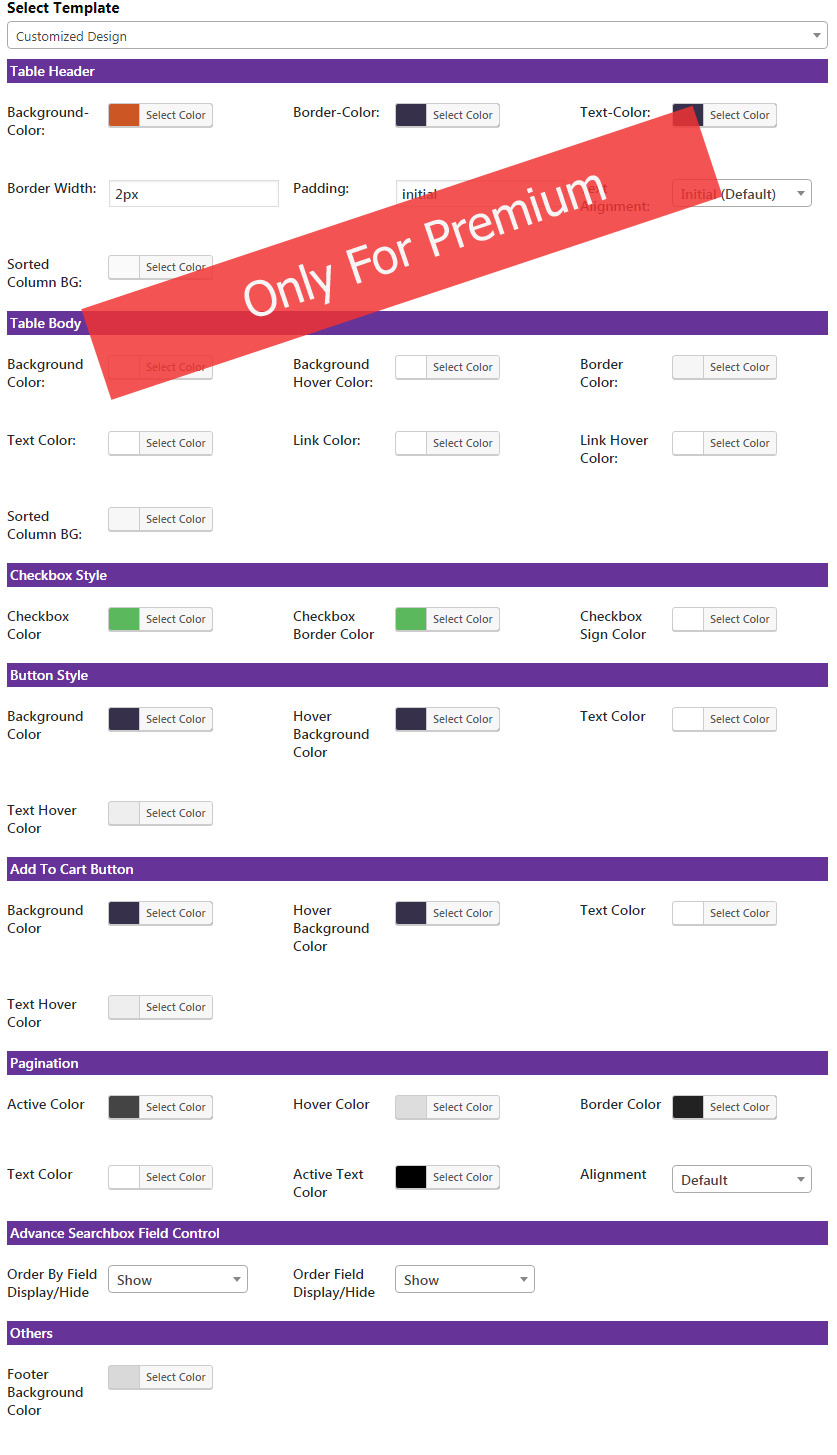Click Add To Cart Background Color swatch

pos(124,913)
